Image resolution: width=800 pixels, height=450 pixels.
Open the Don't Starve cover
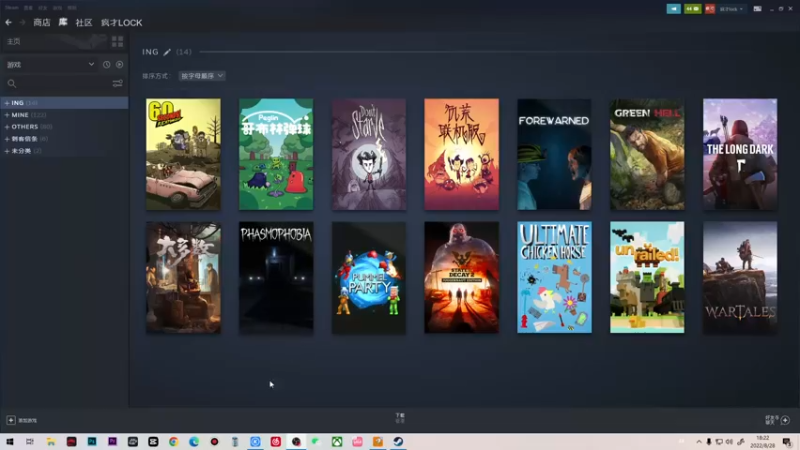pos(369,154)
